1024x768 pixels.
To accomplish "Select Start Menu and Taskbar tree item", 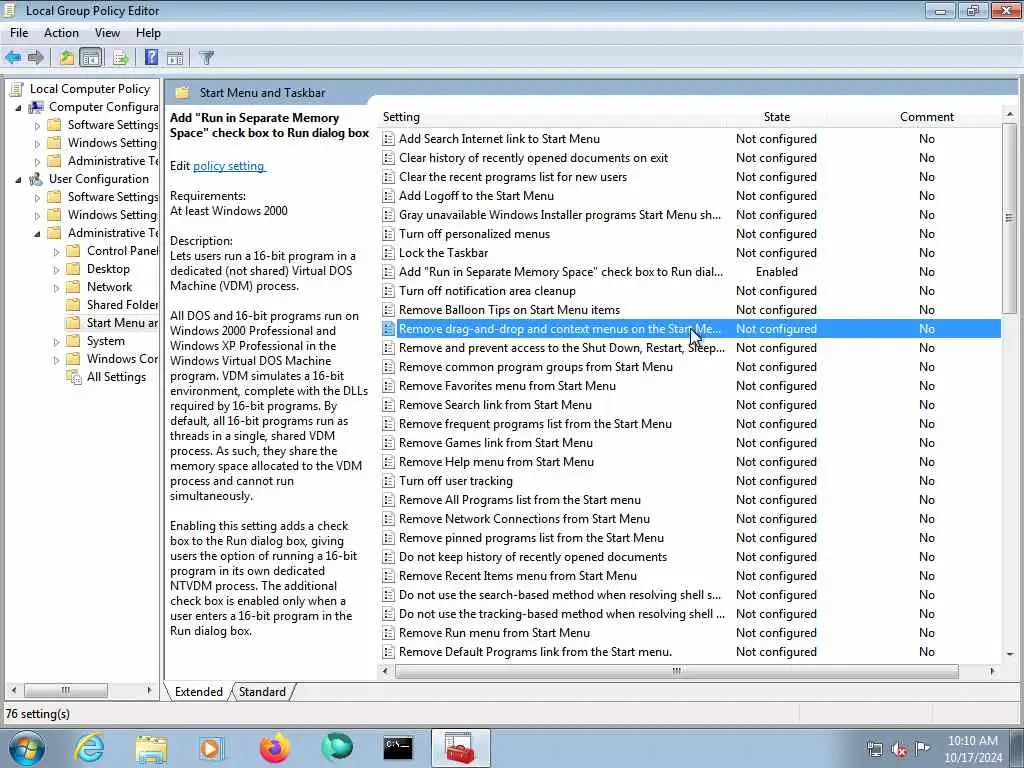I will [122, 323].
